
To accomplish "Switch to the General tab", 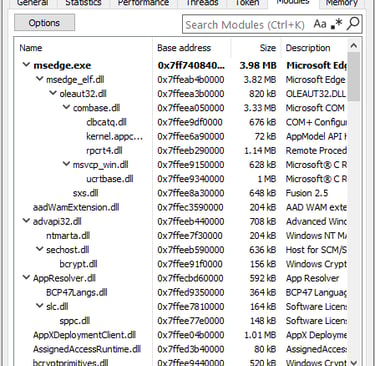I will [x=32, y=3].
